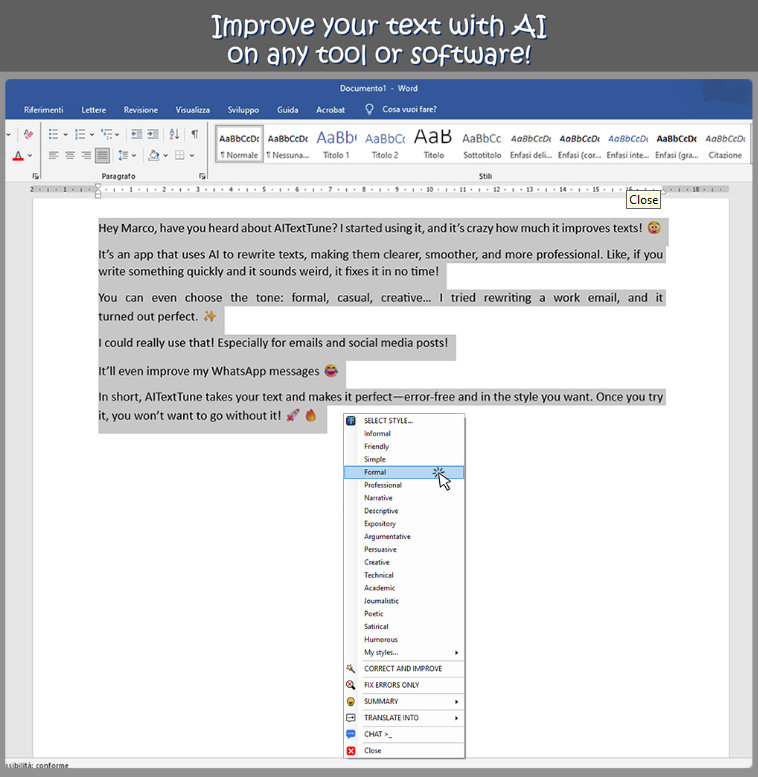The width and height of the screenshot is (758, 777).
Task: Click the multilevel list icon
Action: (107, 134)
